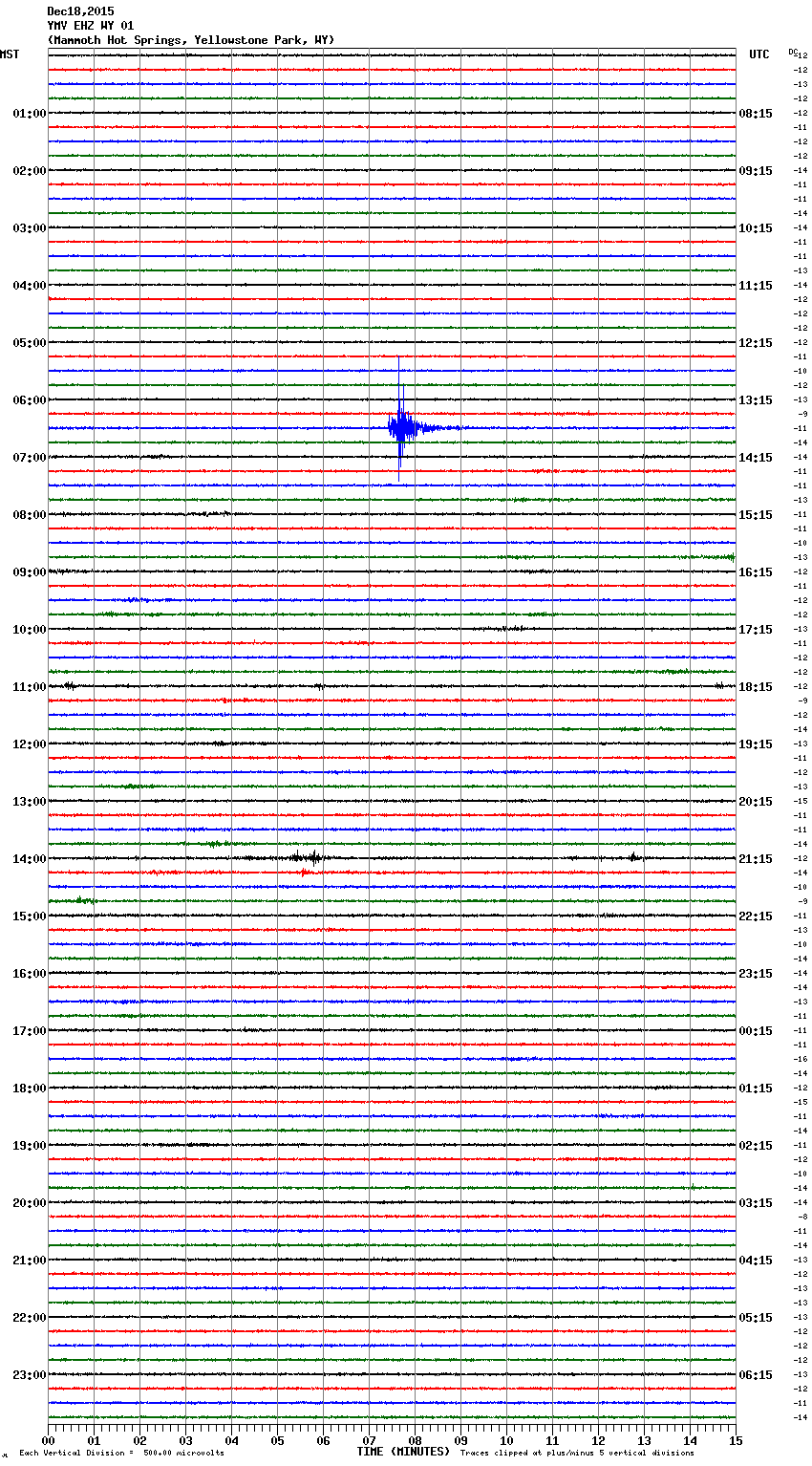Select the '21:00' MST time label
This screenshot has height=1466, width=812.
pos(30,1261)
